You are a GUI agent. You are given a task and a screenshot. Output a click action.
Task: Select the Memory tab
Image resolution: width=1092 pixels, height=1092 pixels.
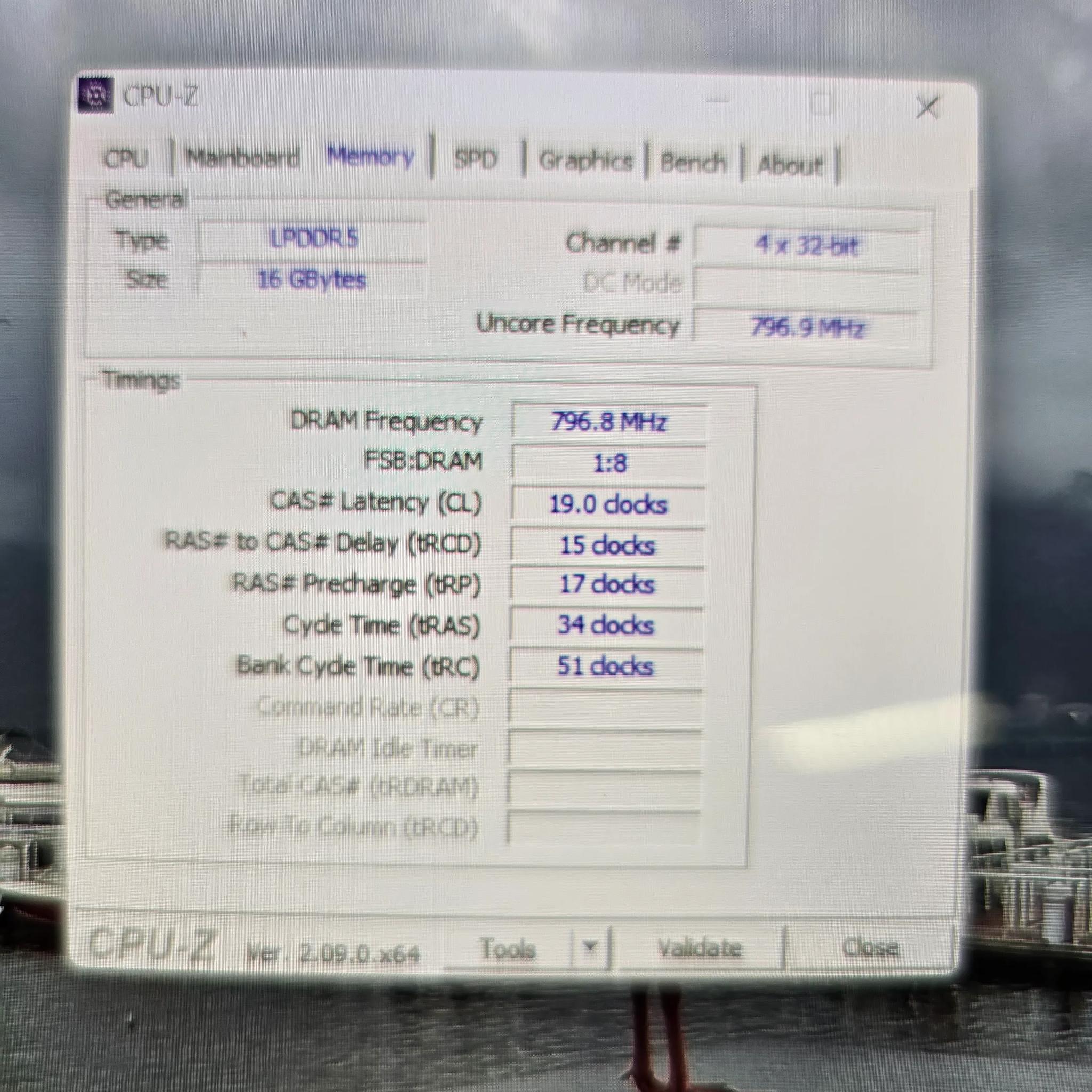371,157
